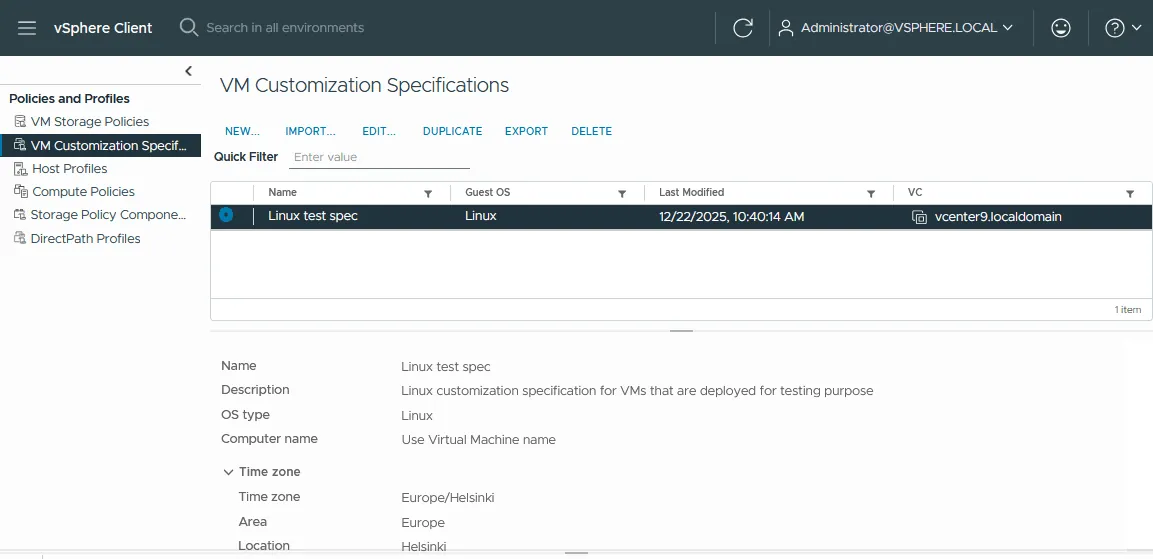Image resolution: width=1153 pixels, height=559 pixels.
Task: Click NEW... to create a specification
Action: [x=243, y=131]
